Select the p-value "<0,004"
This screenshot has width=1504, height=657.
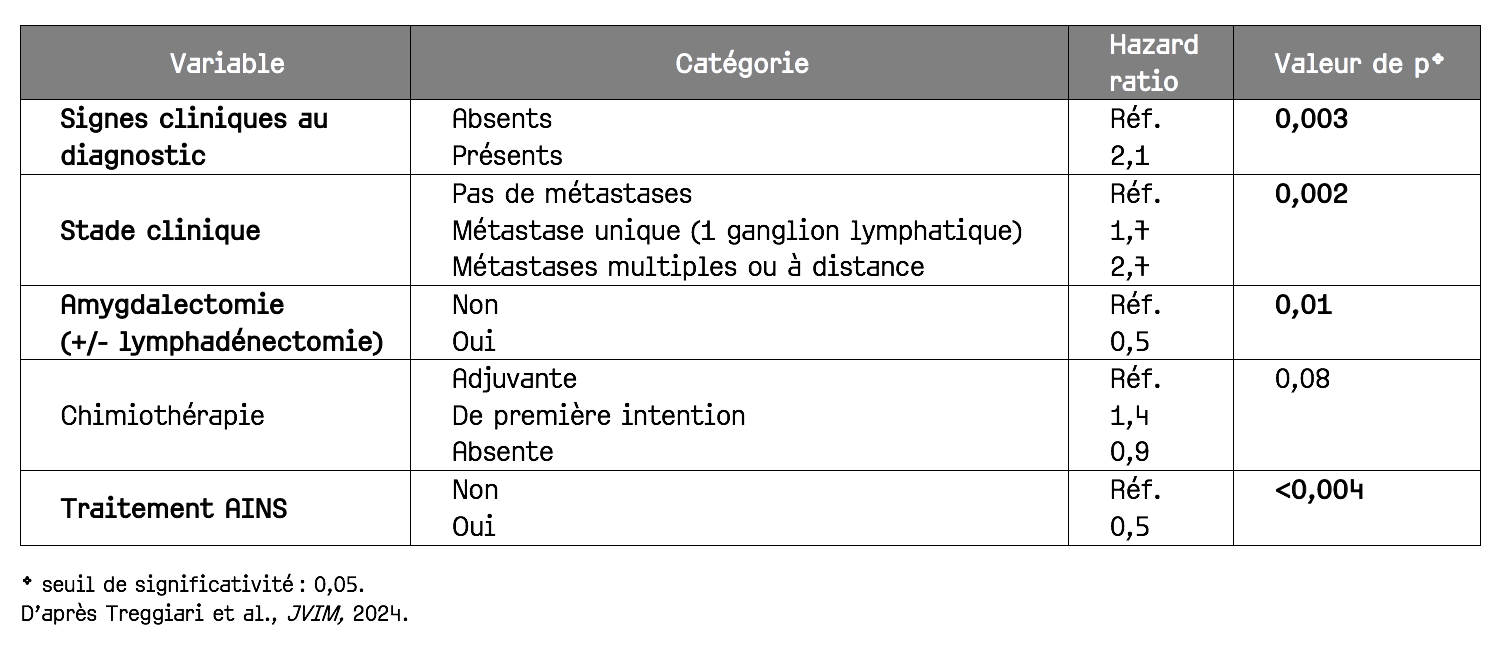pos(1320,490)
